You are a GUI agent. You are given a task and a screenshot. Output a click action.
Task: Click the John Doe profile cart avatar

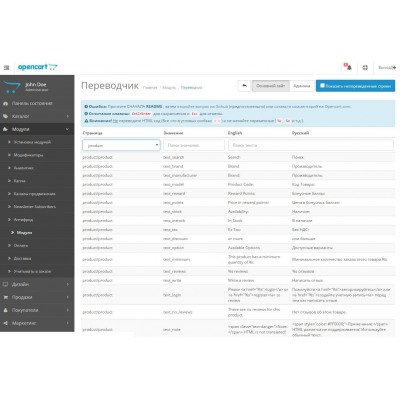coord(12,87)
